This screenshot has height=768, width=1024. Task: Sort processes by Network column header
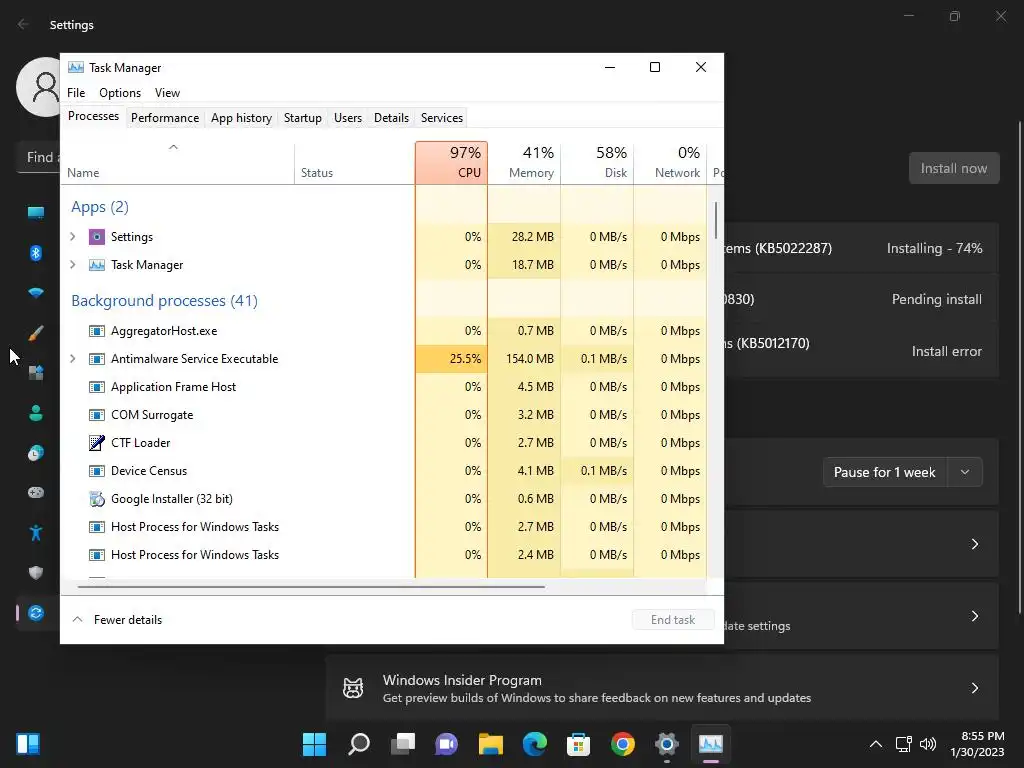click(671, 163)
